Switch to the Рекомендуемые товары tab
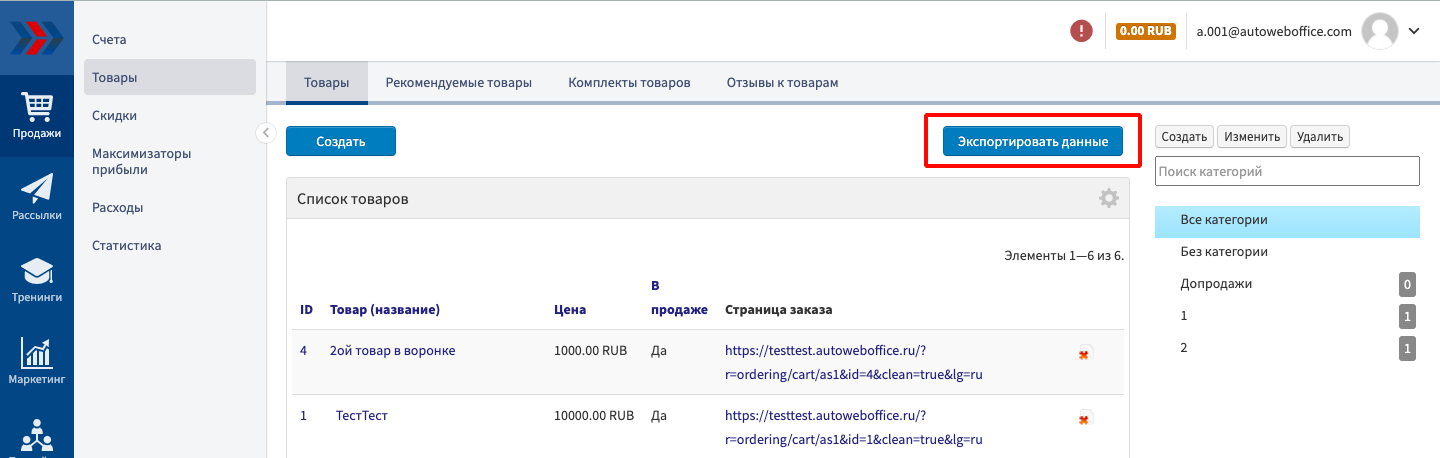 458,83
